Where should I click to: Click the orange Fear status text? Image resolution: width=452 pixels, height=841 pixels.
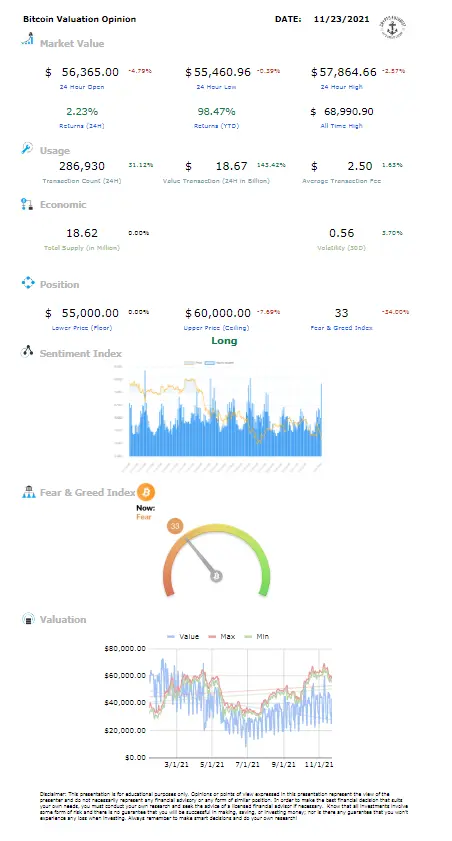tap(144, 517)
